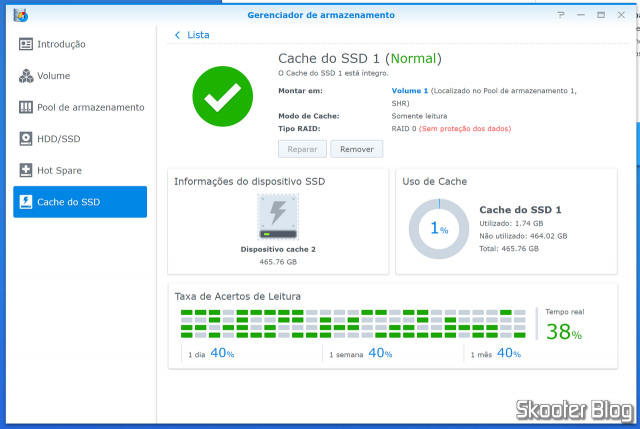This screenshot has width=640, height=429.
Task: Click 'Taxa de Acertos de Leitura' heading
Action: tap(238, 296)
